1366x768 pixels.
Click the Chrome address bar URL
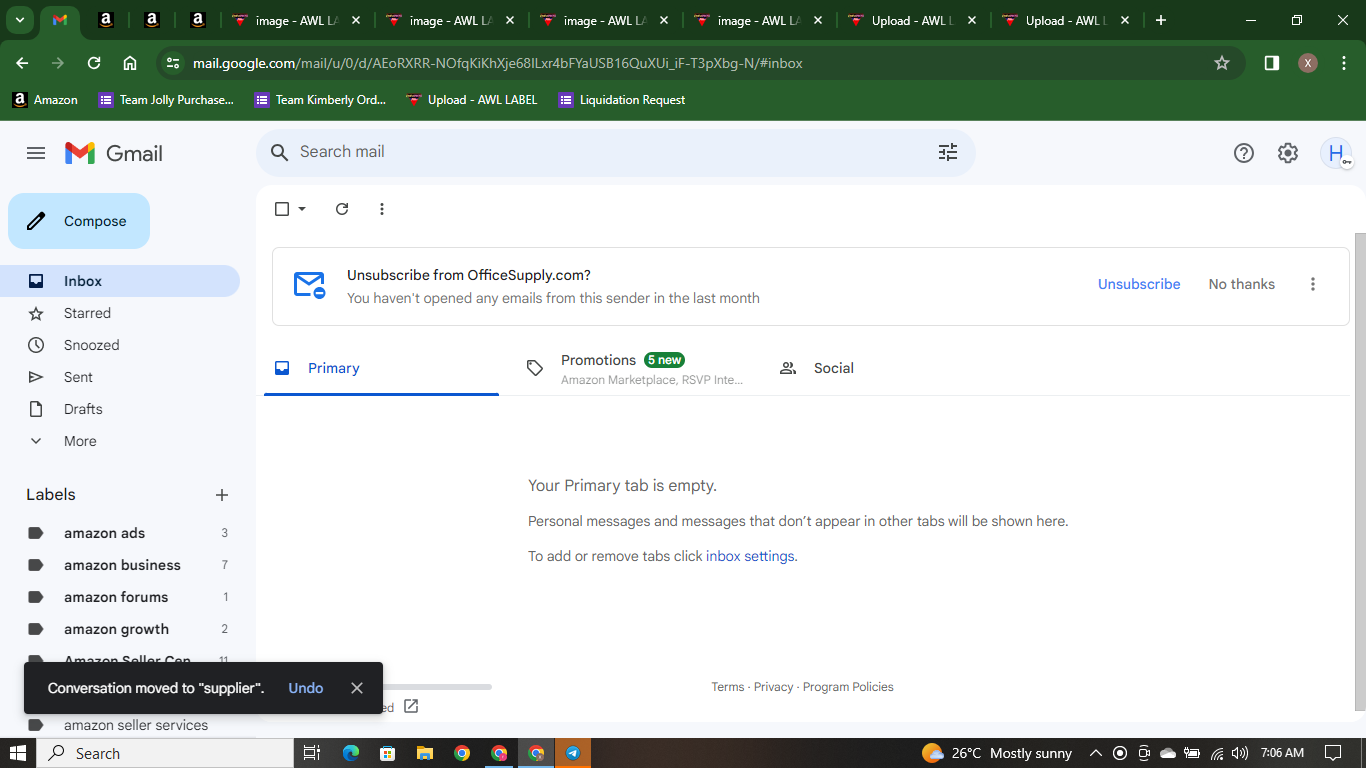click(498, 63)
